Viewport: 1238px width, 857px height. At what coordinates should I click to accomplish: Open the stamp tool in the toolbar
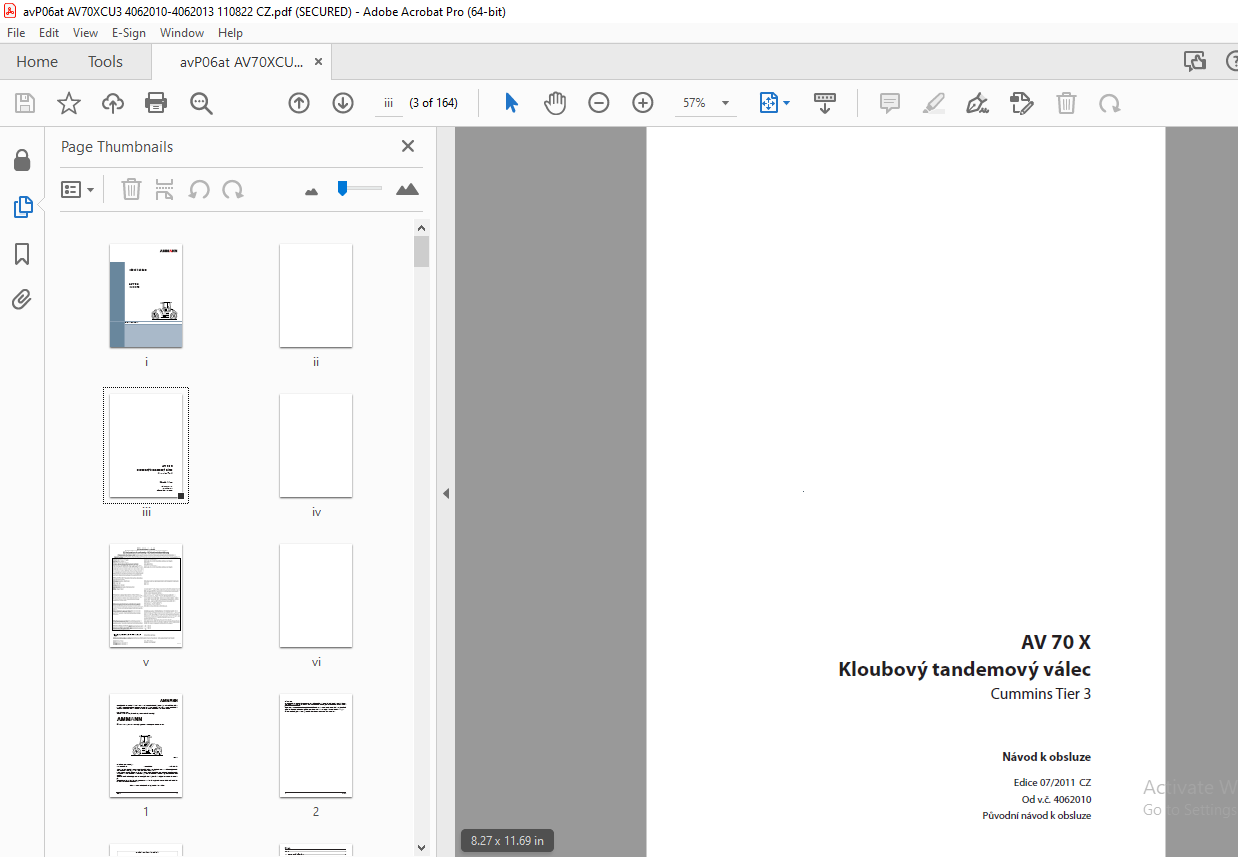pyautogui.click(x=1022, y=103)
